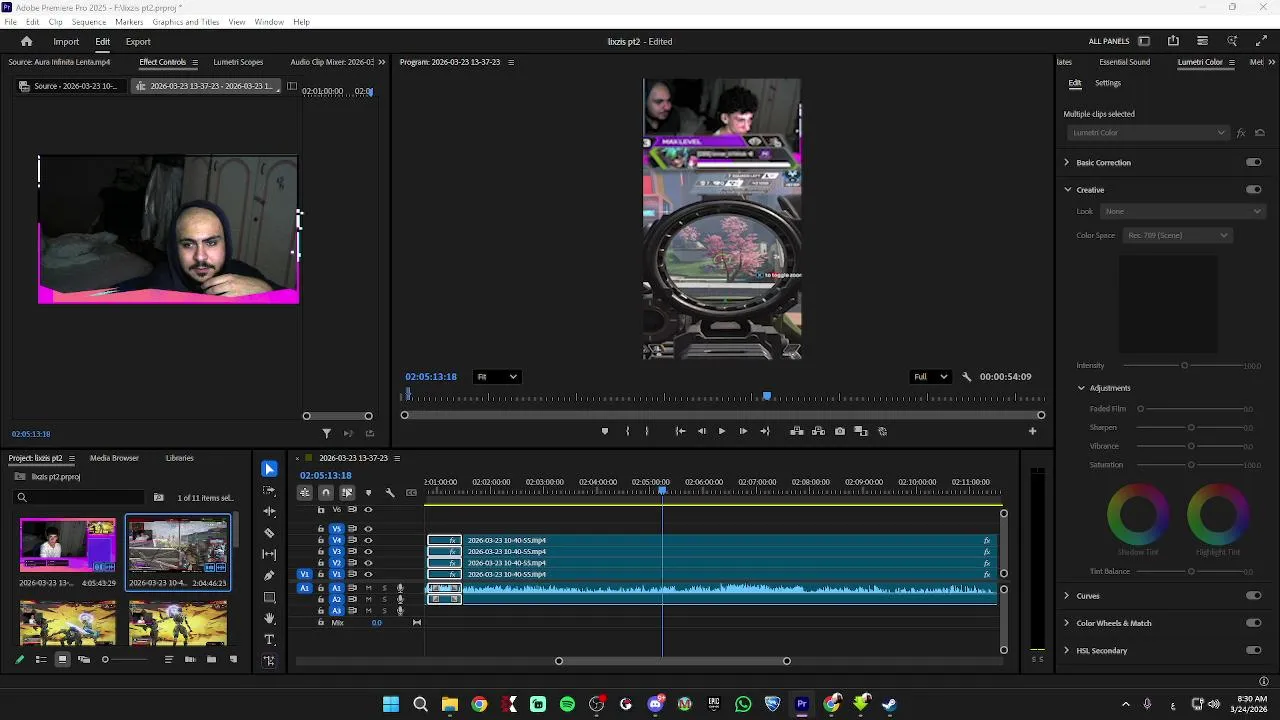
Task: Select the Pen tool
Action: (x=269, y=576)
